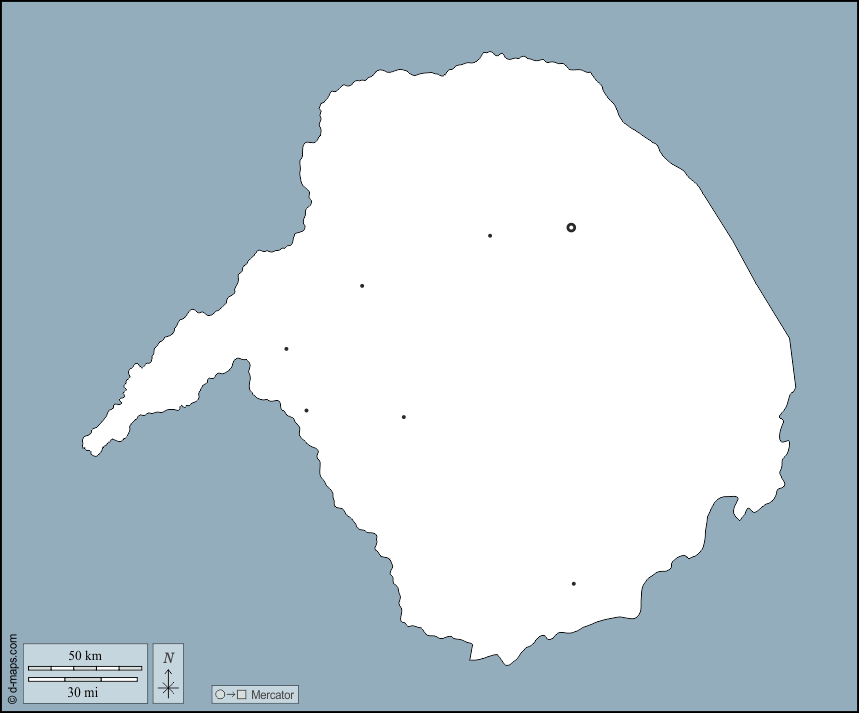Screen dimensions: 859x713
Task: Click the tip of the western peninsula
Action: (89, 444)
